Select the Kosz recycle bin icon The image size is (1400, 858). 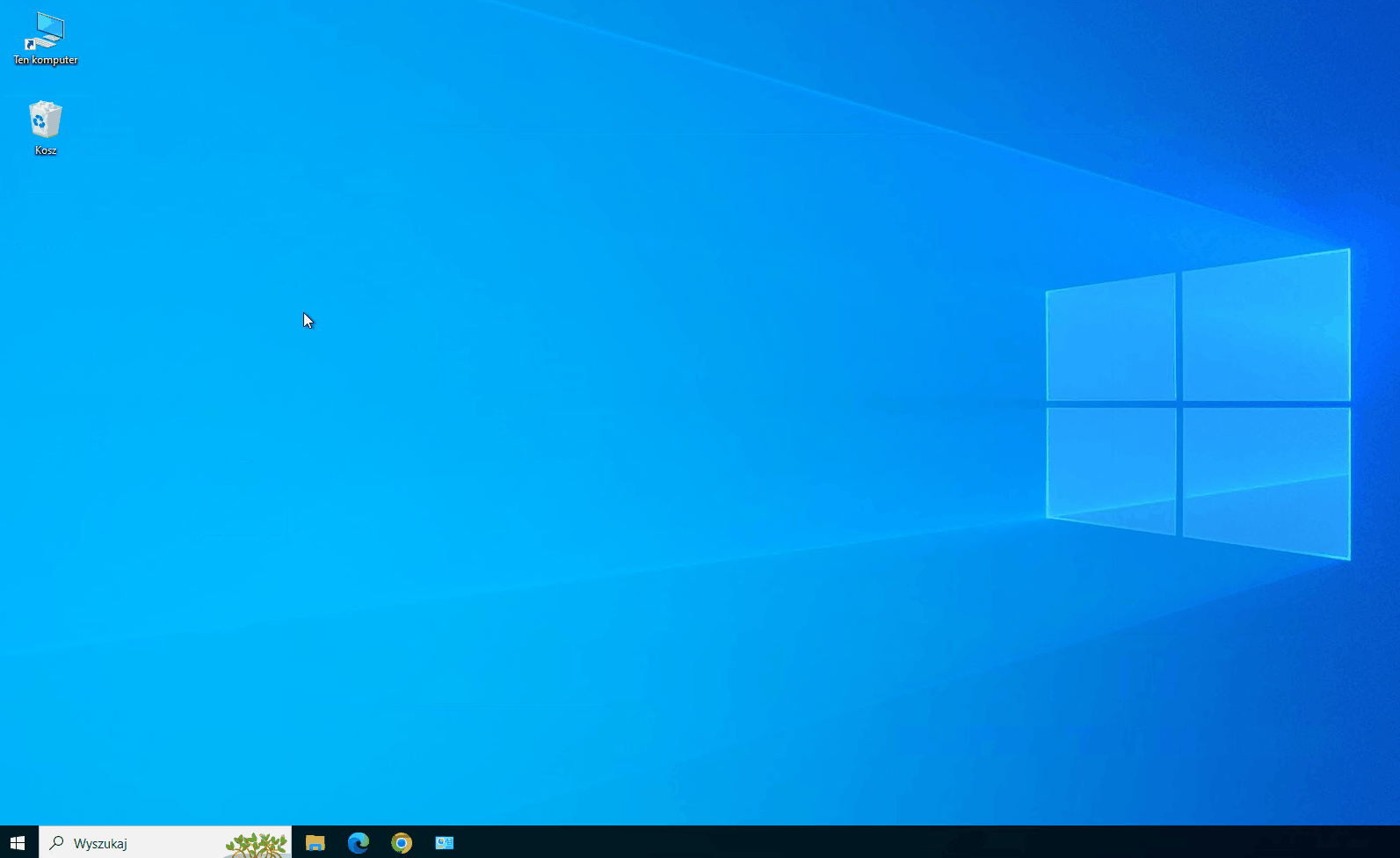[46, 128]
